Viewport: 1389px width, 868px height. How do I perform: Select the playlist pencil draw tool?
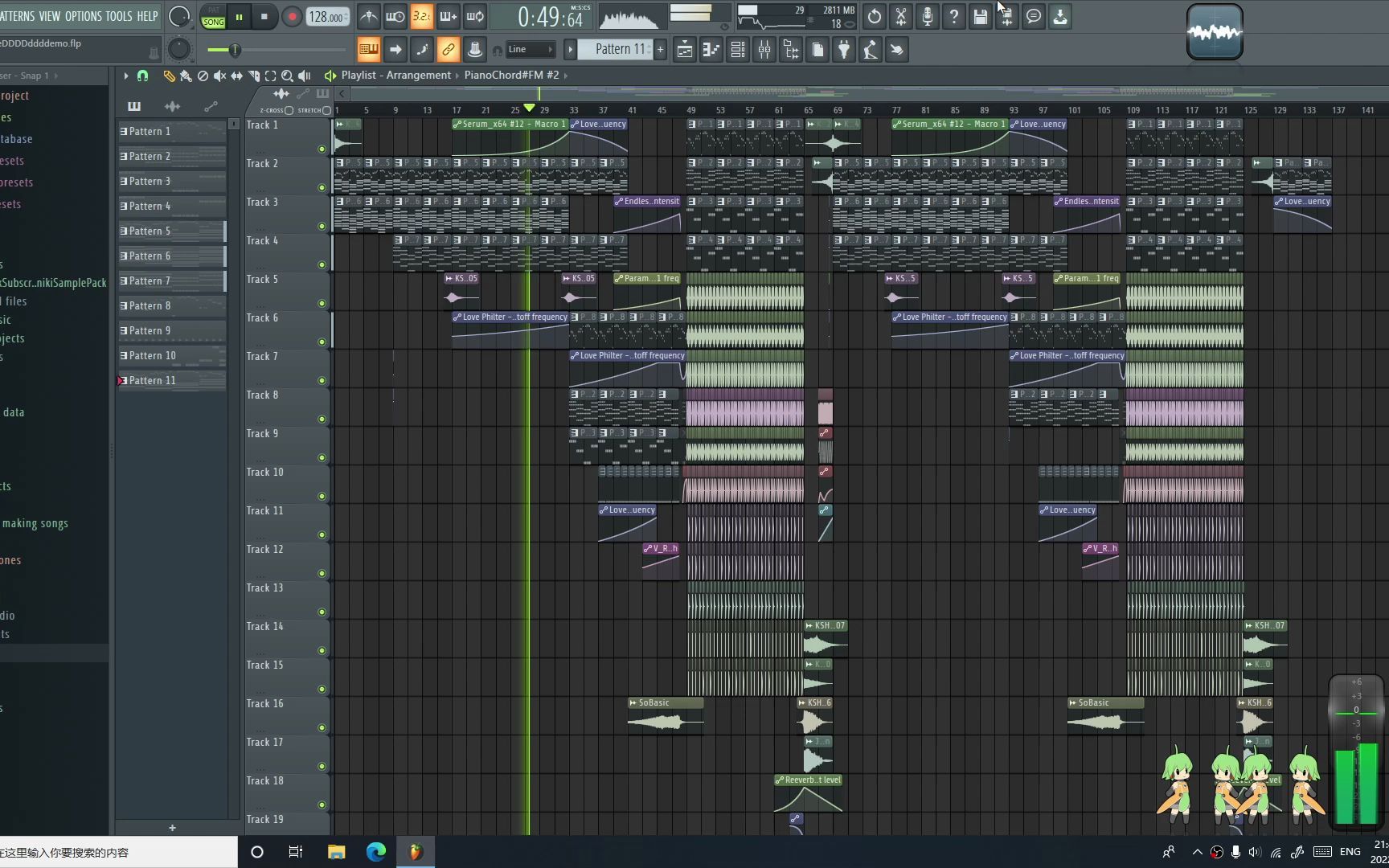[169, 76]
